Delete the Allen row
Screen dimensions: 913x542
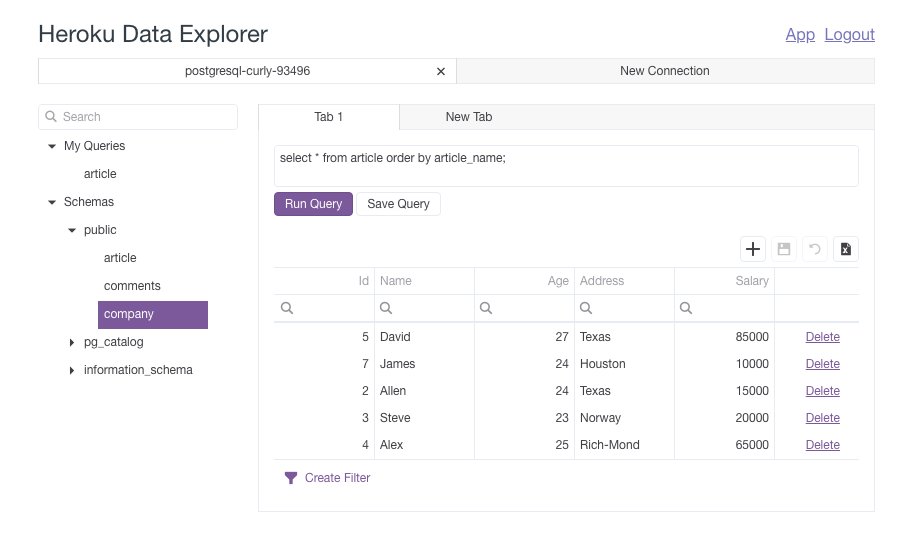pyautogui.click(x=822, y=391)
